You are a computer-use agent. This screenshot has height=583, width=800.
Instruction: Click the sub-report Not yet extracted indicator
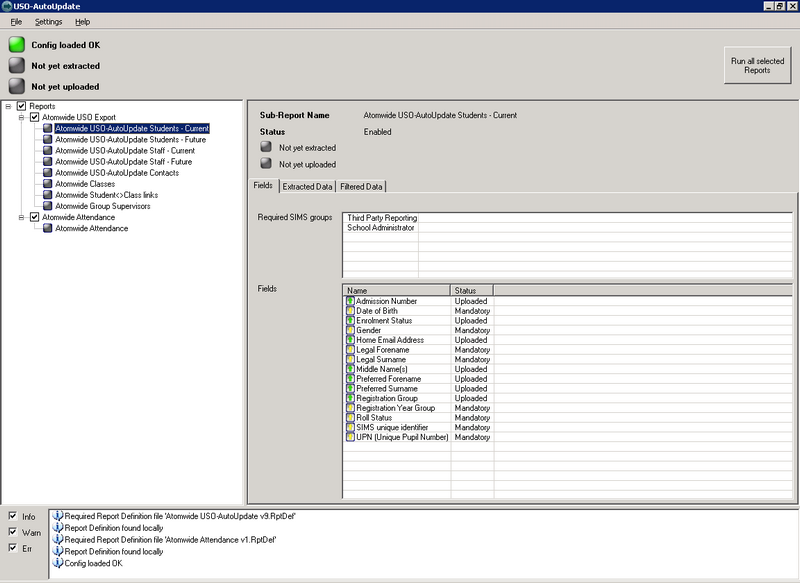coord(266,147)
